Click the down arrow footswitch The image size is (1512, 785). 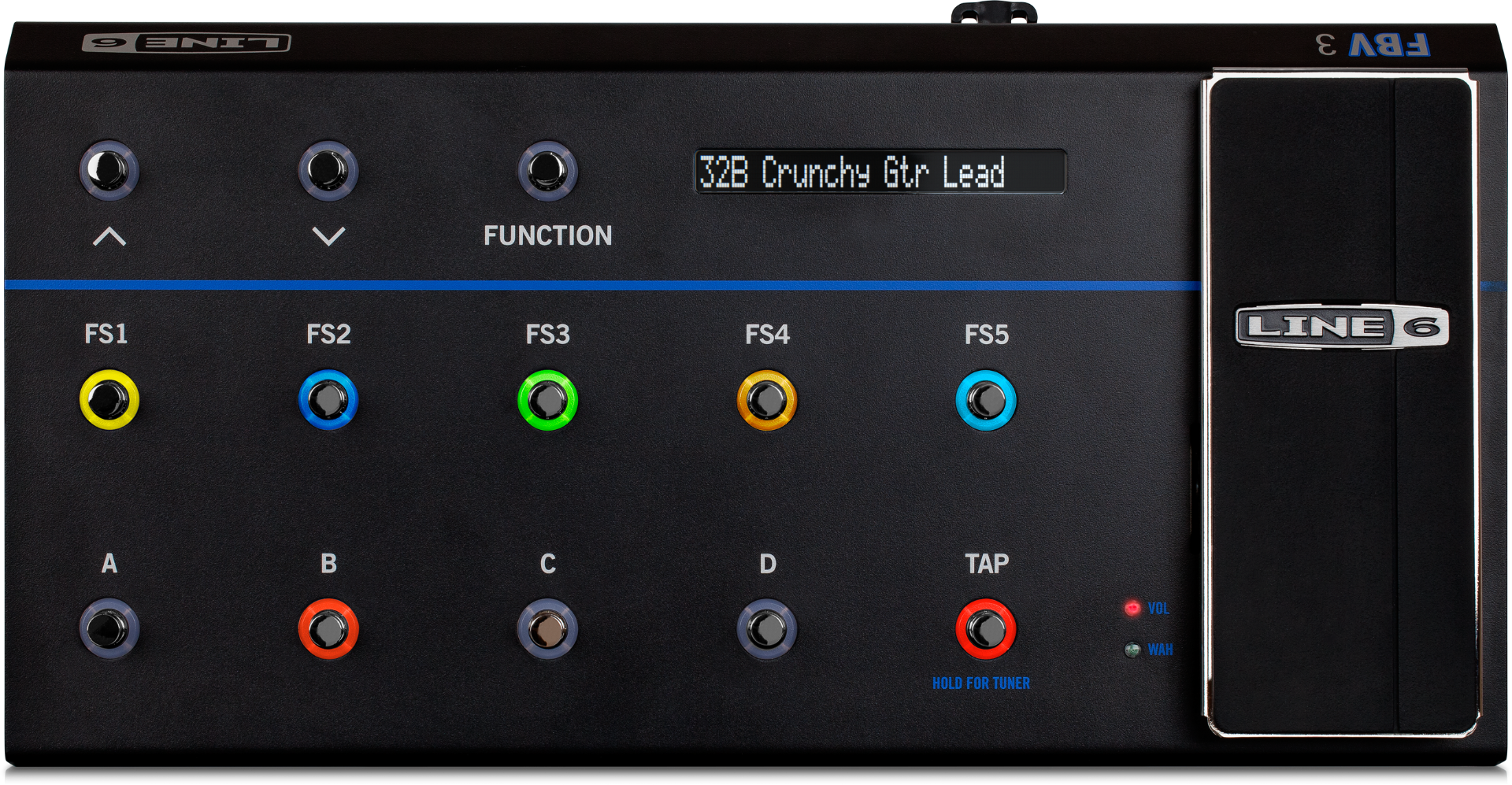(x=328, y=170)
